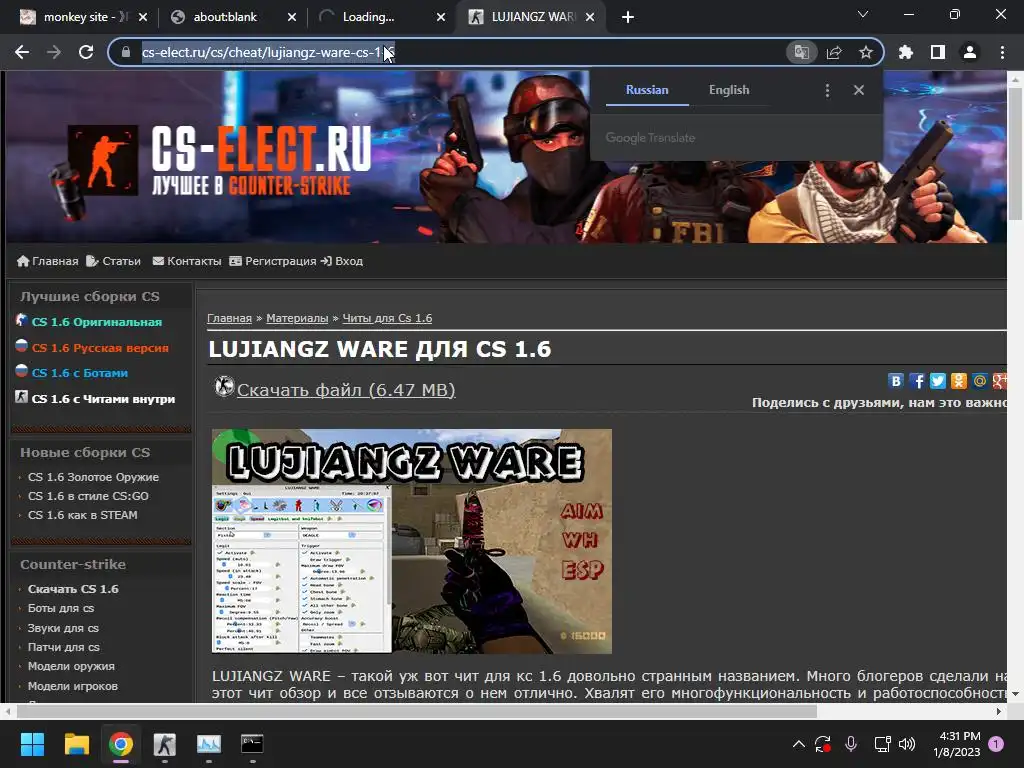Click the browser forward arrow
The width and height of the screenshot is (1024, 768).
(54, 52)
